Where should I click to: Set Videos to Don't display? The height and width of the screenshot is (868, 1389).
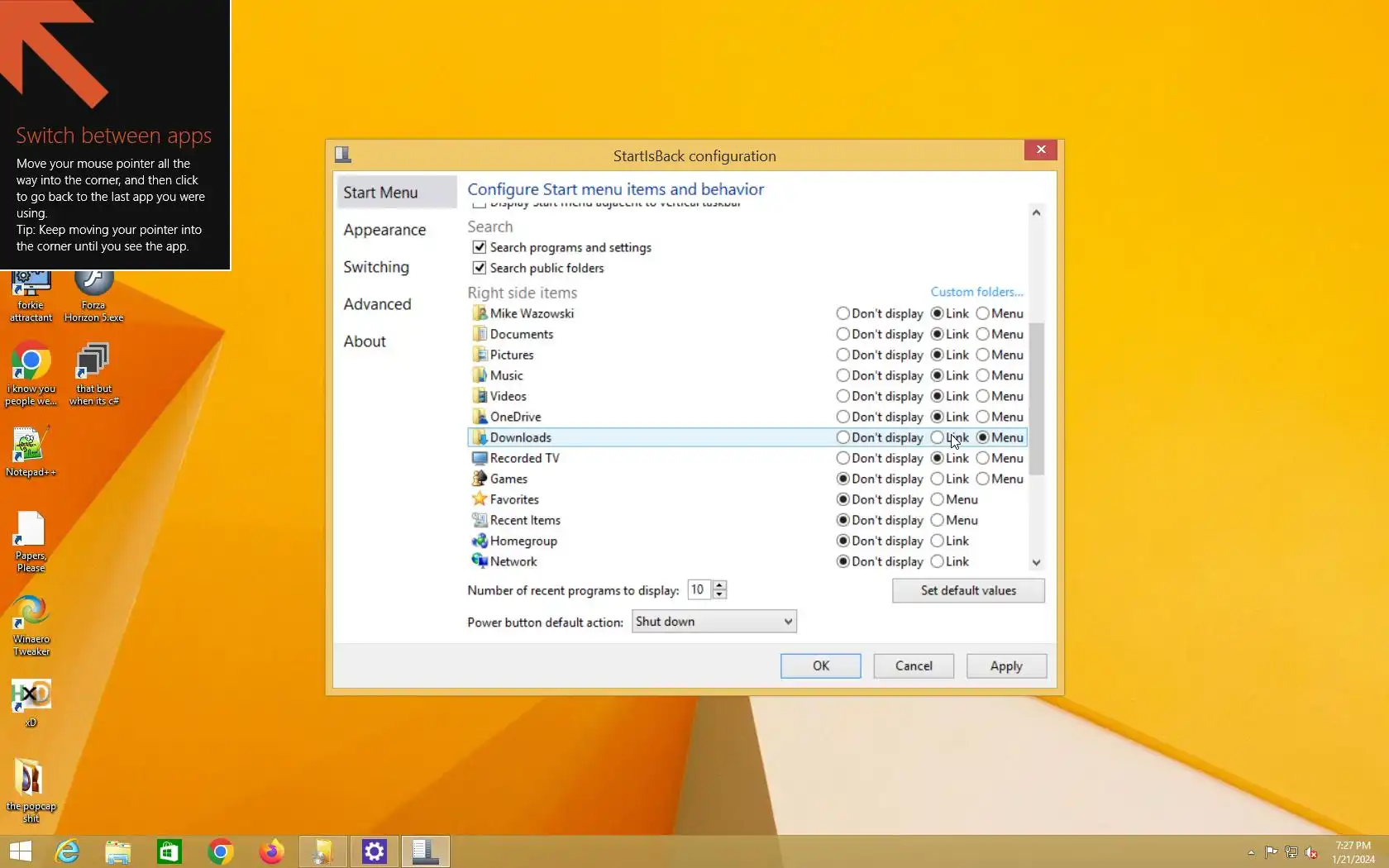842,396
